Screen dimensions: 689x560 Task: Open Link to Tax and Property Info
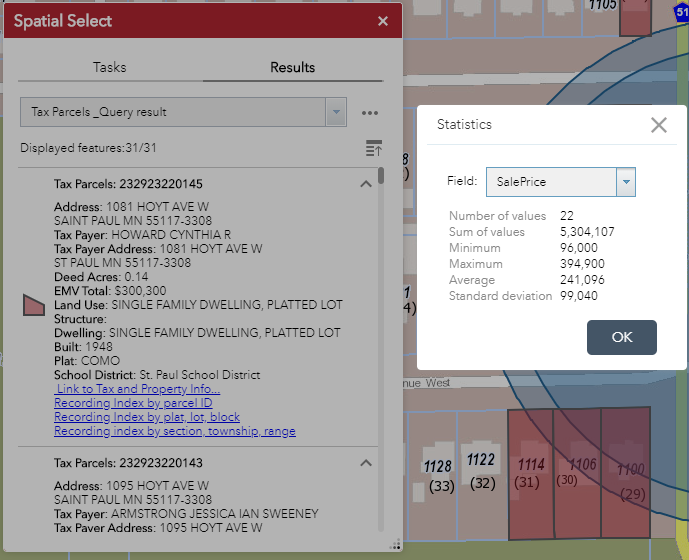tap(137, 389)
